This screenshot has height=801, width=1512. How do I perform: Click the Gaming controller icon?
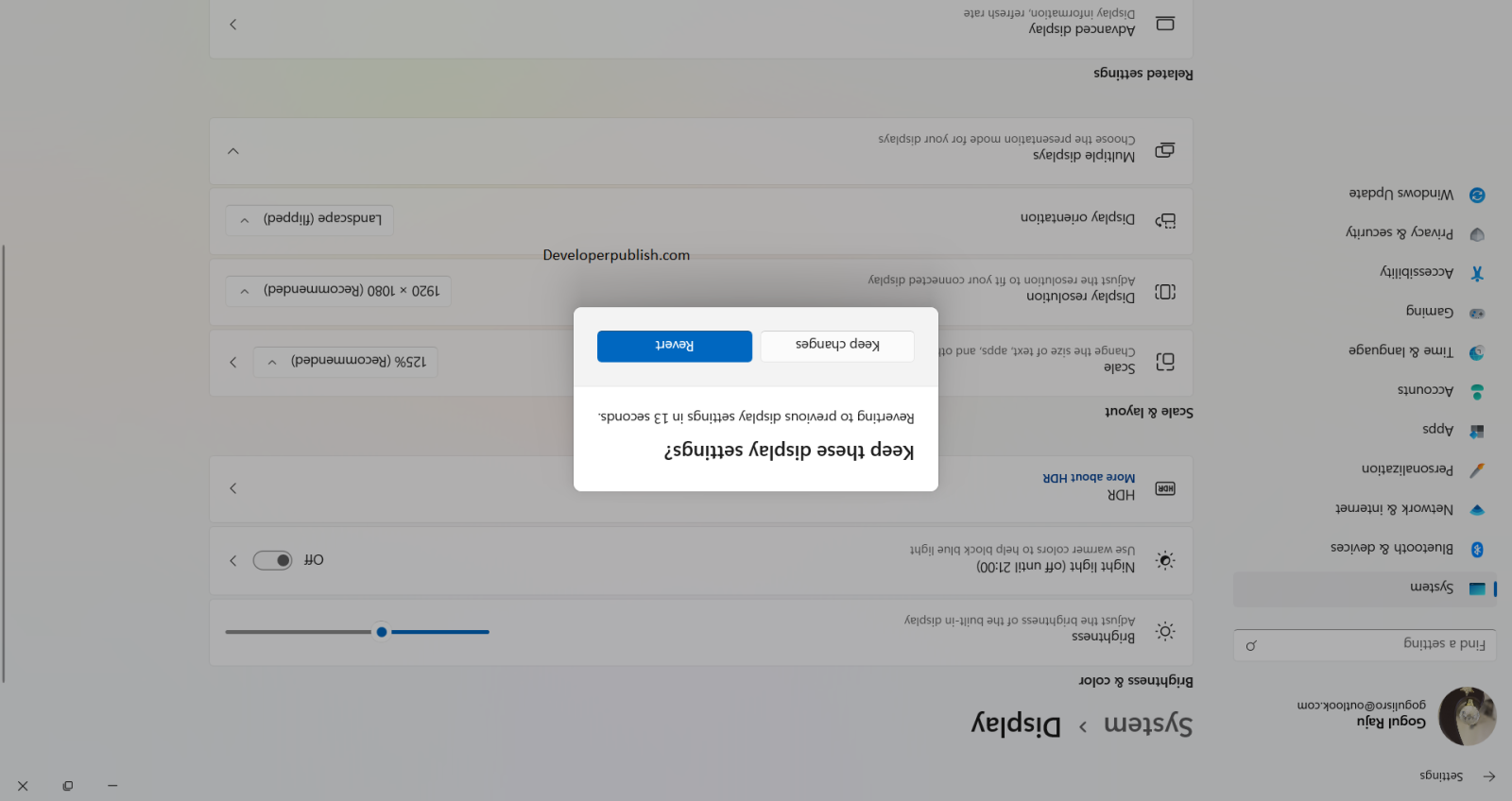(x=1477, y=313)
